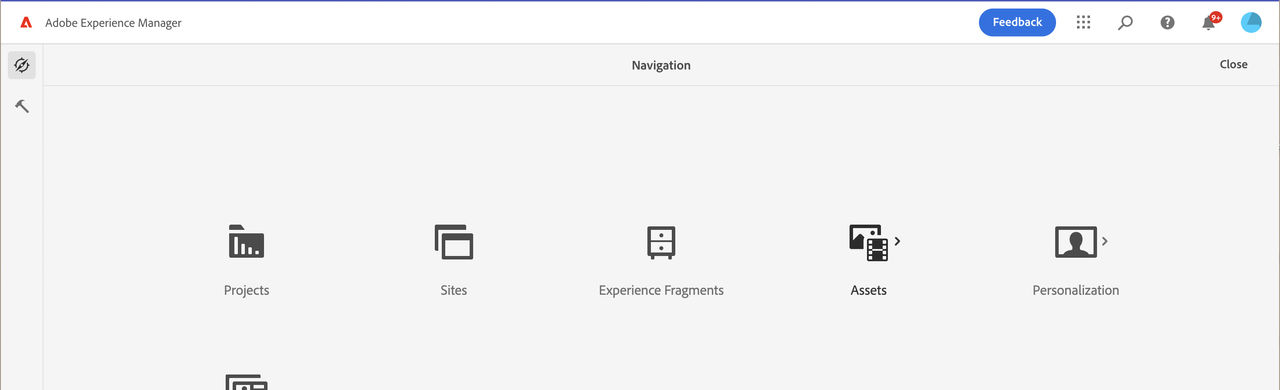Click the blue Feedback button
The height and width of the screenshot is (390, 1280).
pos(1017,22)
